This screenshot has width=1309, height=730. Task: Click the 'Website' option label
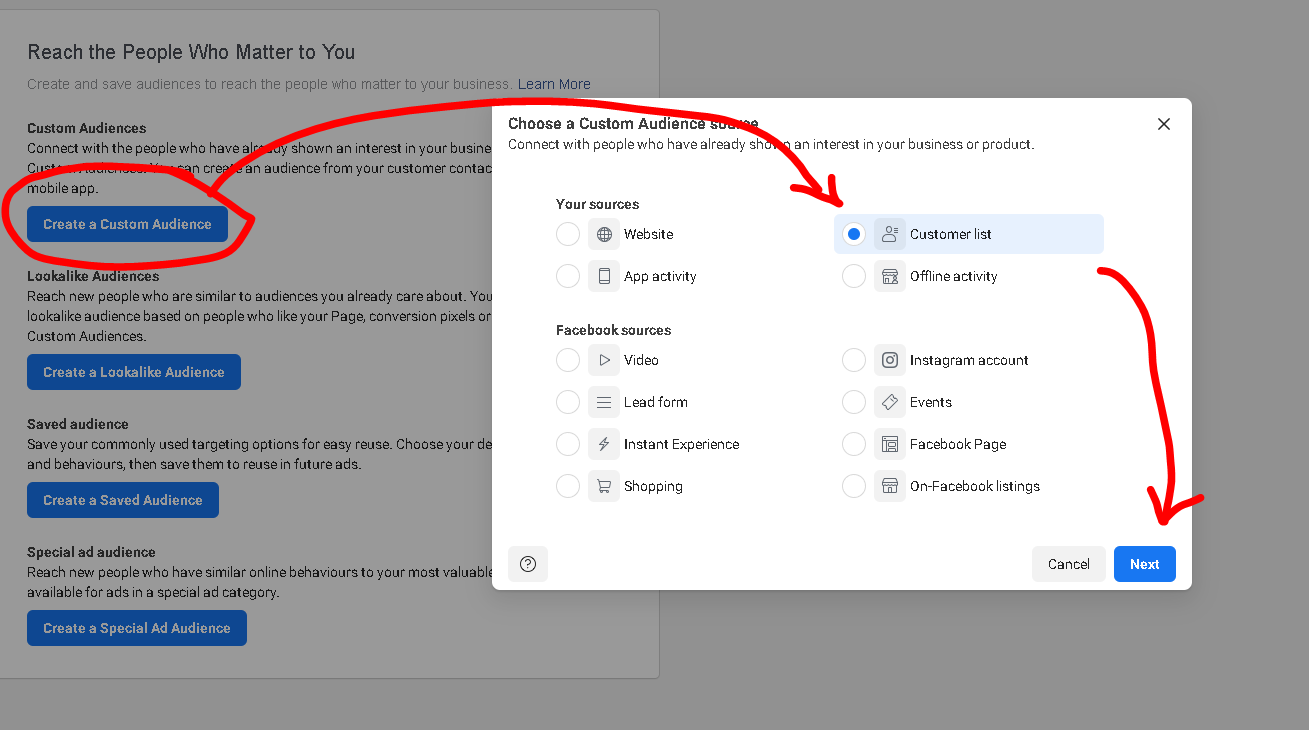click(x=649, y=234)
